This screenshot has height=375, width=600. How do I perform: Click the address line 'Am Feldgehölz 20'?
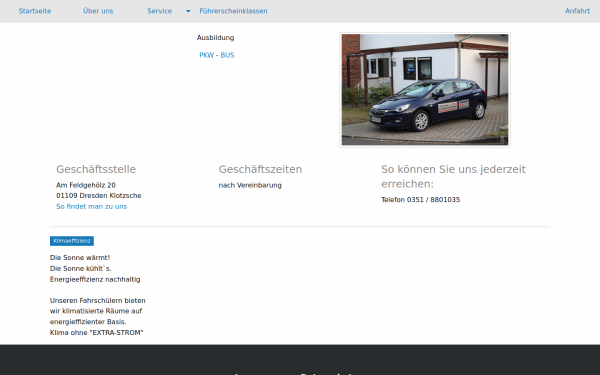(x=86, y=185)
